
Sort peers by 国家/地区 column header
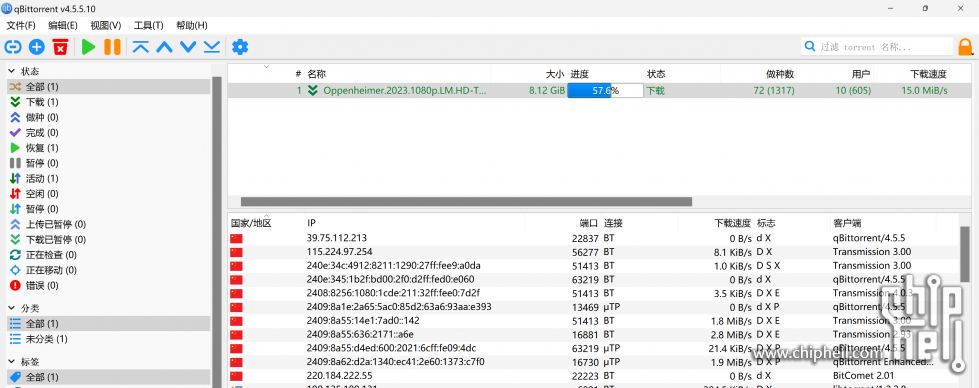coord(251,223)
